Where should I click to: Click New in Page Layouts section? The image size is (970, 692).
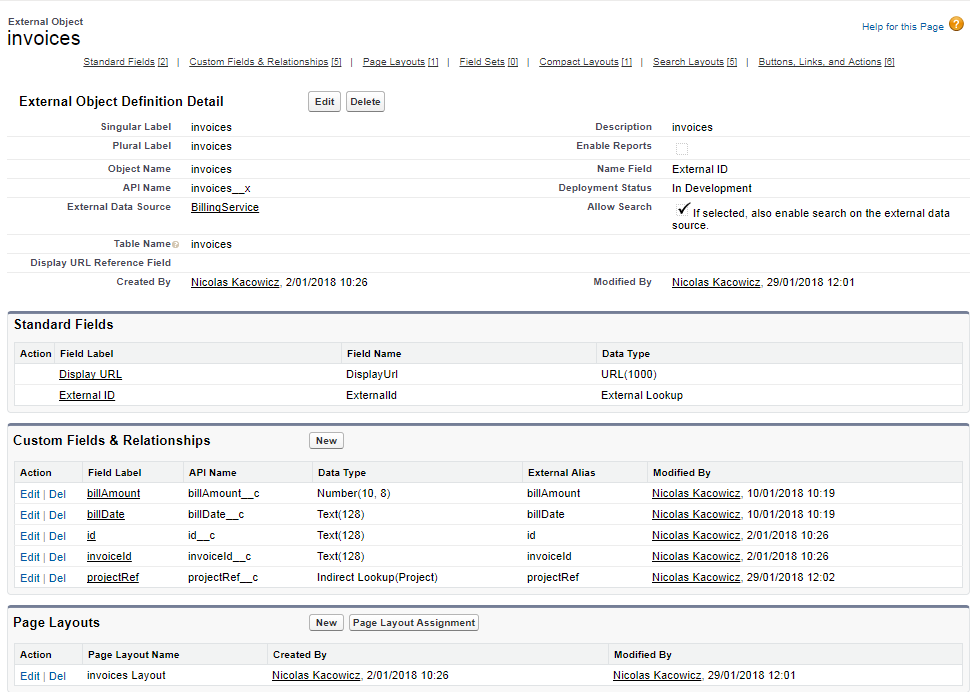click(326, 623)
